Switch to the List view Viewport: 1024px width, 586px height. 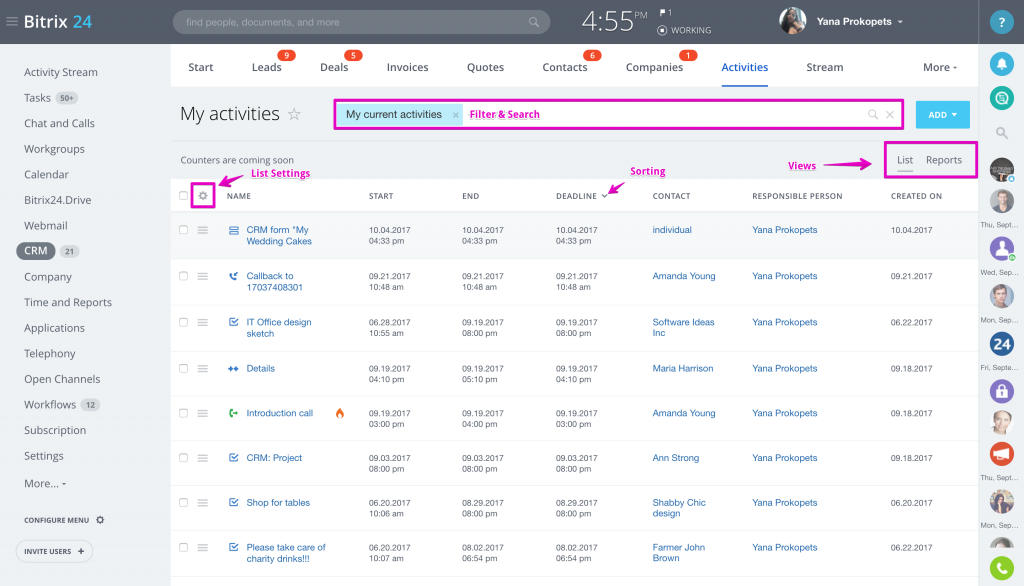(x=904, y=160)
